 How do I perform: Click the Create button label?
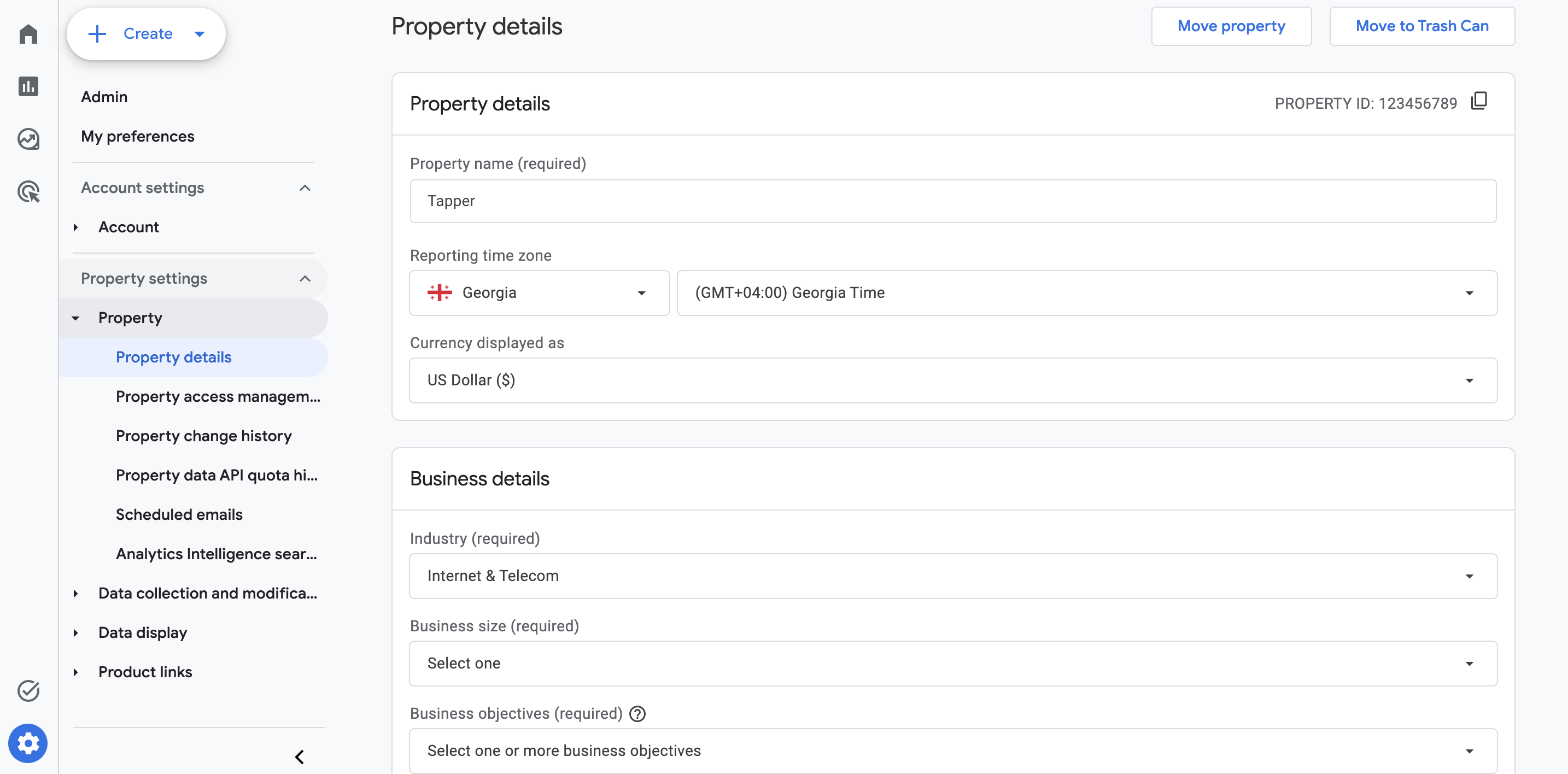click(x=148, y=34)
